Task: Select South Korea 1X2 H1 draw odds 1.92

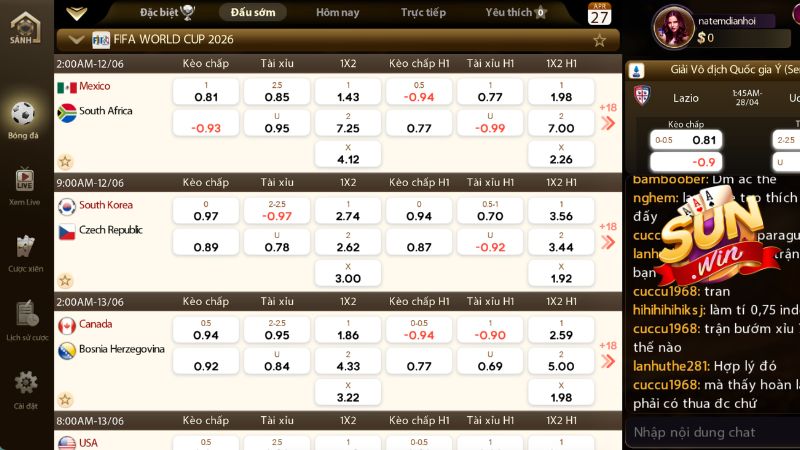Action: click(x=561, y=273)
